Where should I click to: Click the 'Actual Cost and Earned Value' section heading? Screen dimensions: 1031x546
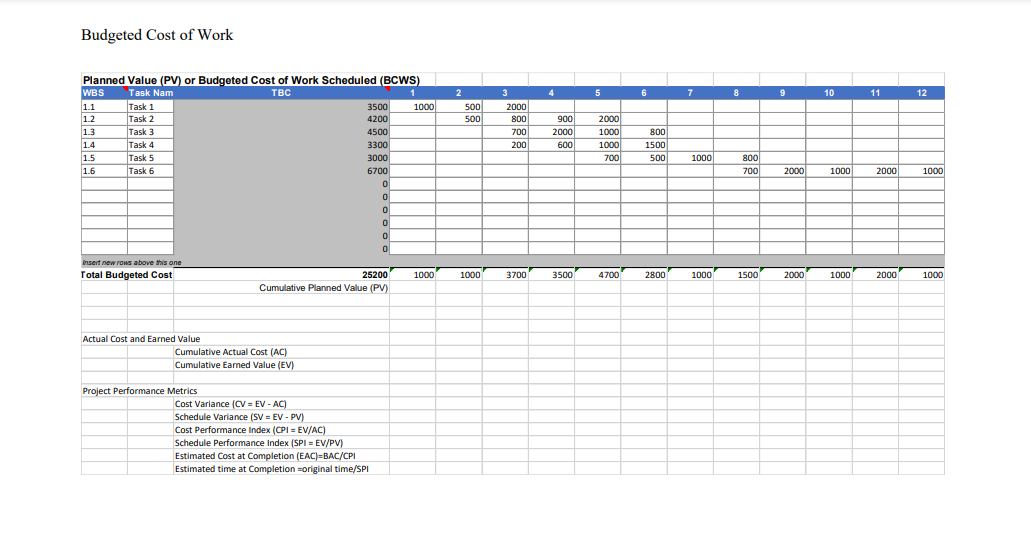tap(141, 339)
